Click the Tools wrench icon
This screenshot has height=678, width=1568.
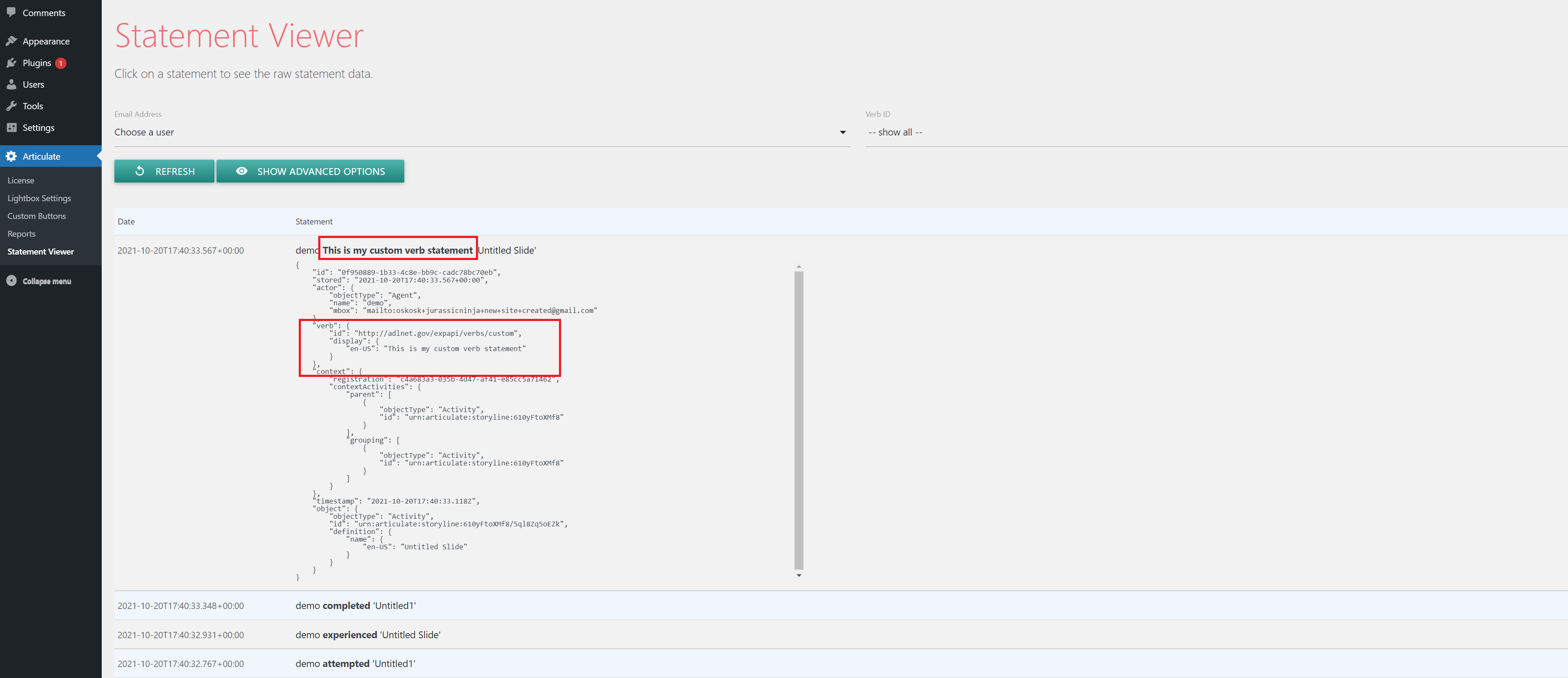[x=11, y=106]
